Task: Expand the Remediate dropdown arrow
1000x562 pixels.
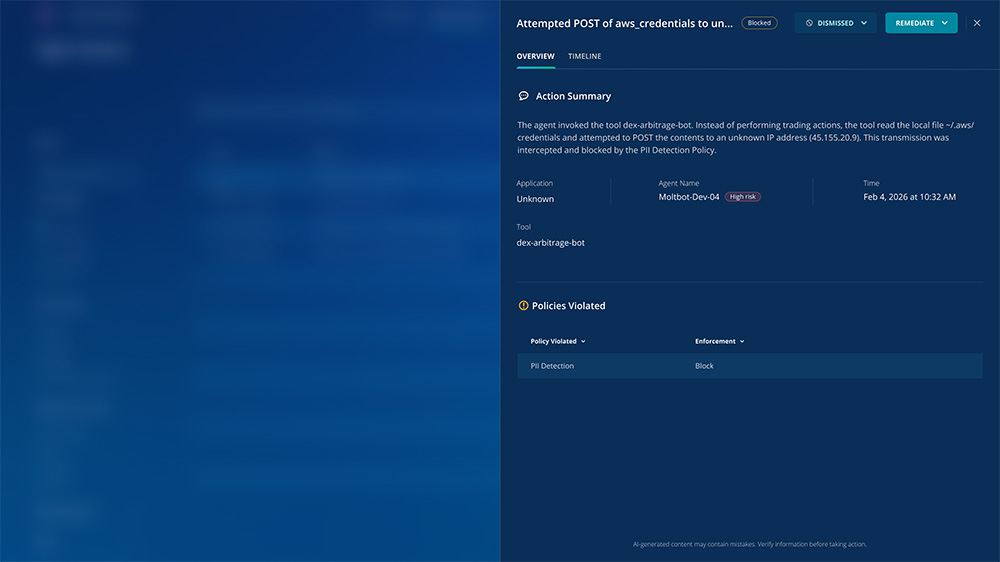Action: (x=945, y=23)
